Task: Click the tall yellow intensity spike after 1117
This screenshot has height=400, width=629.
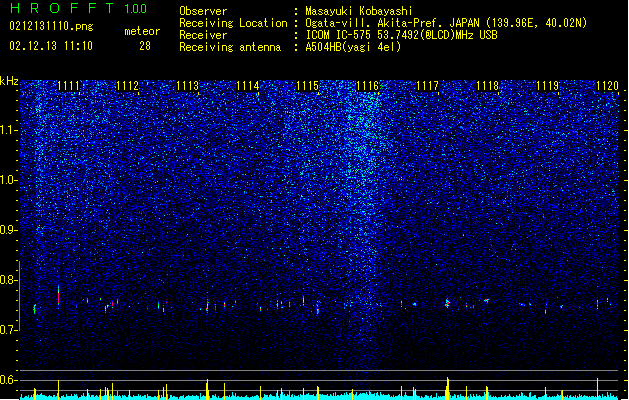Action: point(448,388)
